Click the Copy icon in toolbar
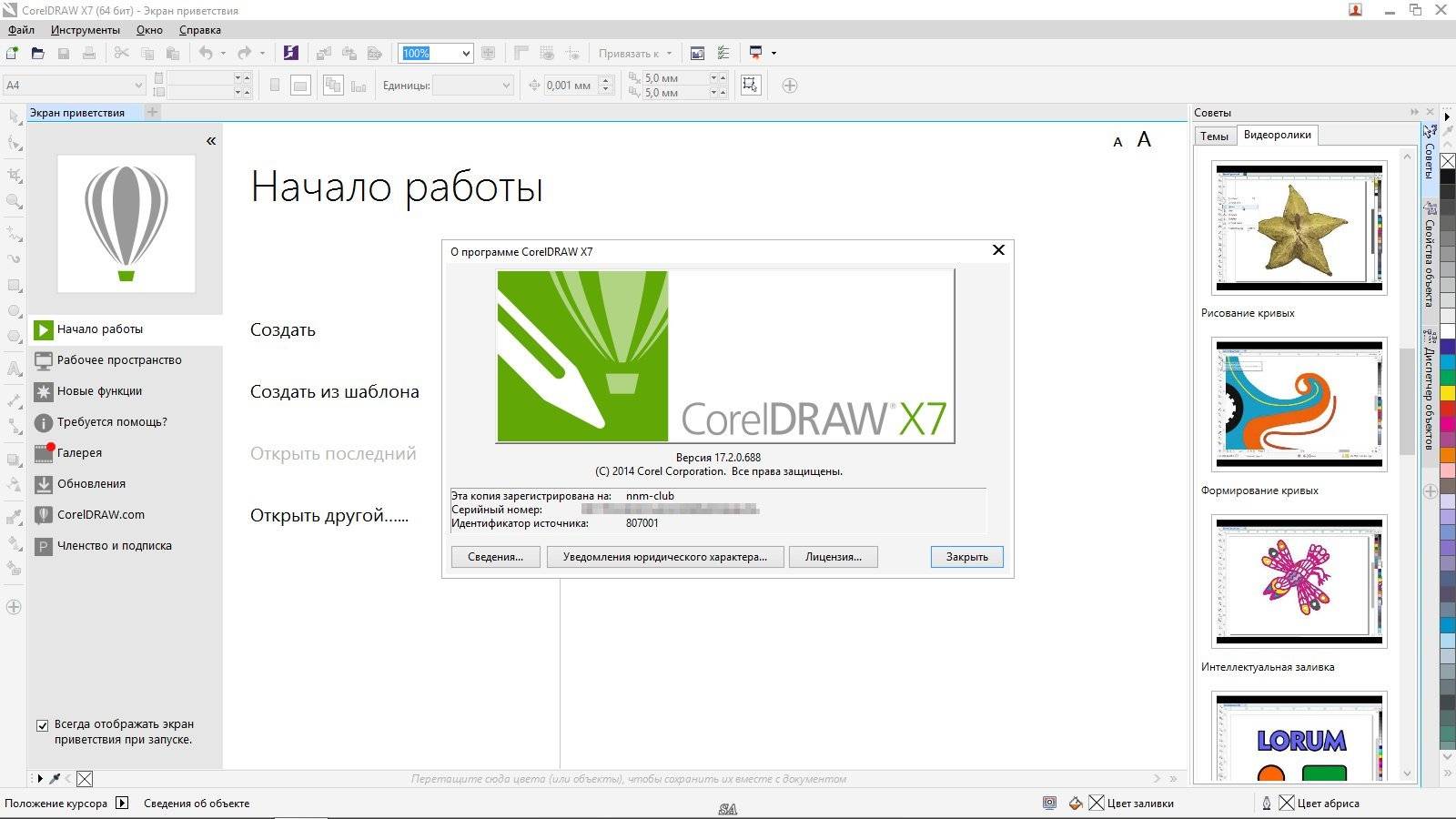The image size is (1456, 819). [147, 54]
